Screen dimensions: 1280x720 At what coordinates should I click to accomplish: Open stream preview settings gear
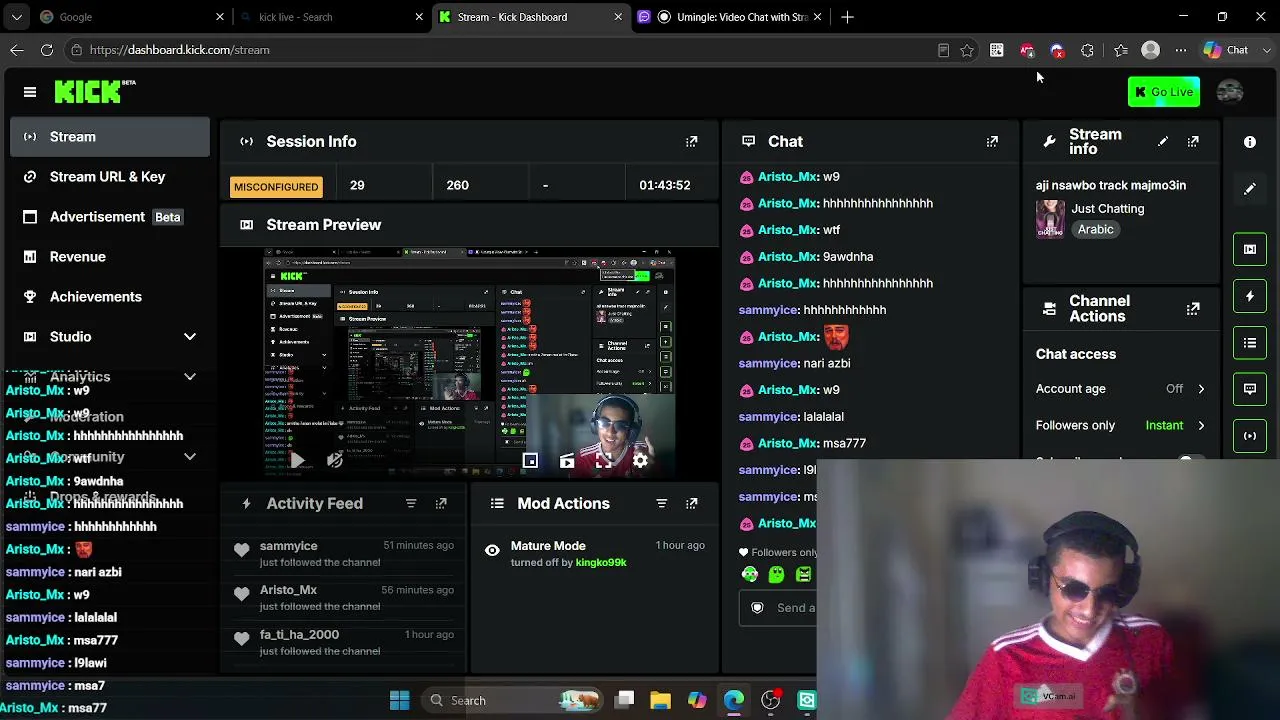click(641, 461)
